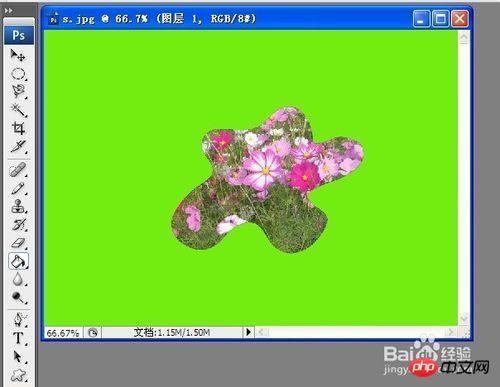The image size is (500, 387).
Task: Click the Ps logo atop toolbox
Action: (19, 35)
